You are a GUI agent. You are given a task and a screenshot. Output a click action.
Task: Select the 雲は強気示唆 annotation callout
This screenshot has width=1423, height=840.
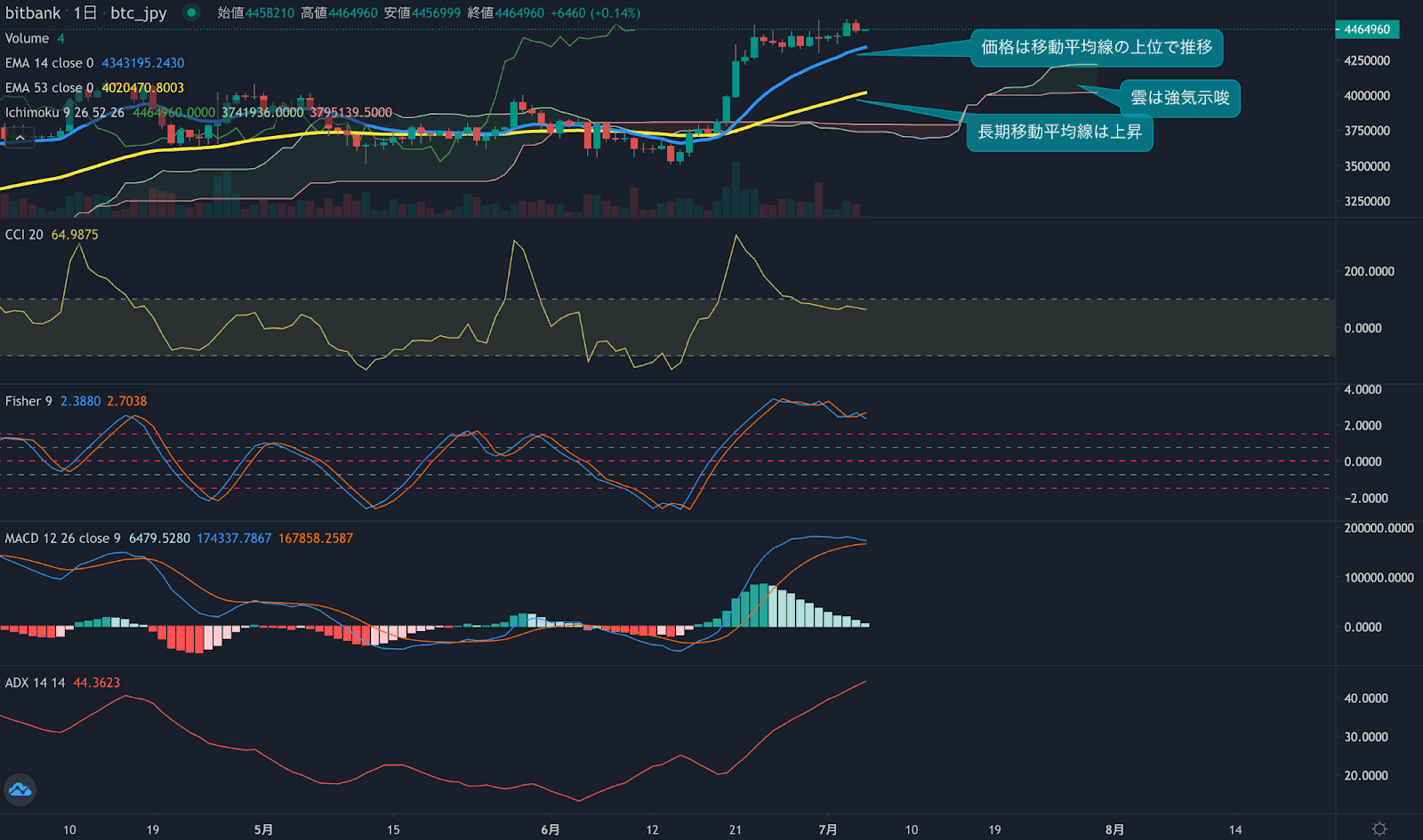coord(1179,98)
